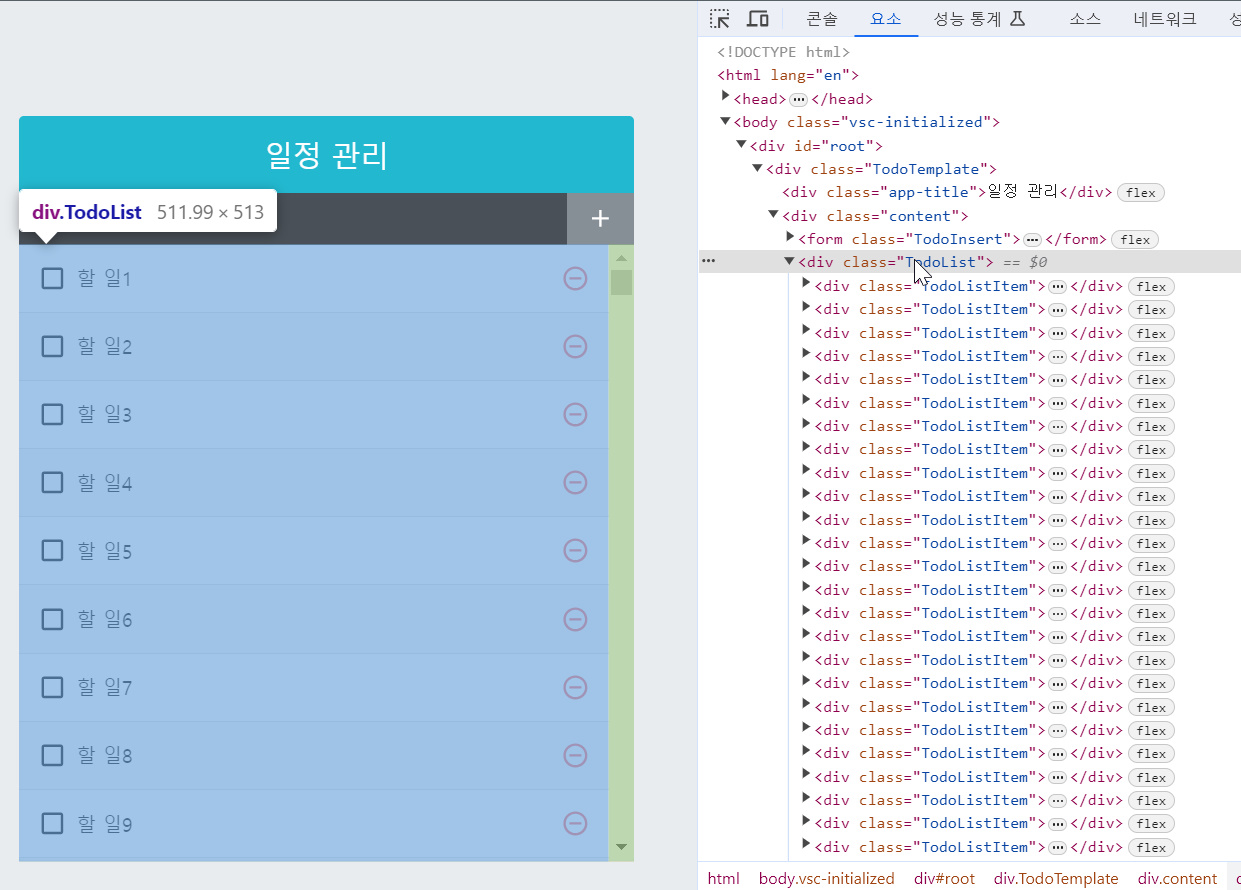The image size is (1241, 890).
Task: Remove 할 일1 with its minus icon
Action: pos(575,278)
